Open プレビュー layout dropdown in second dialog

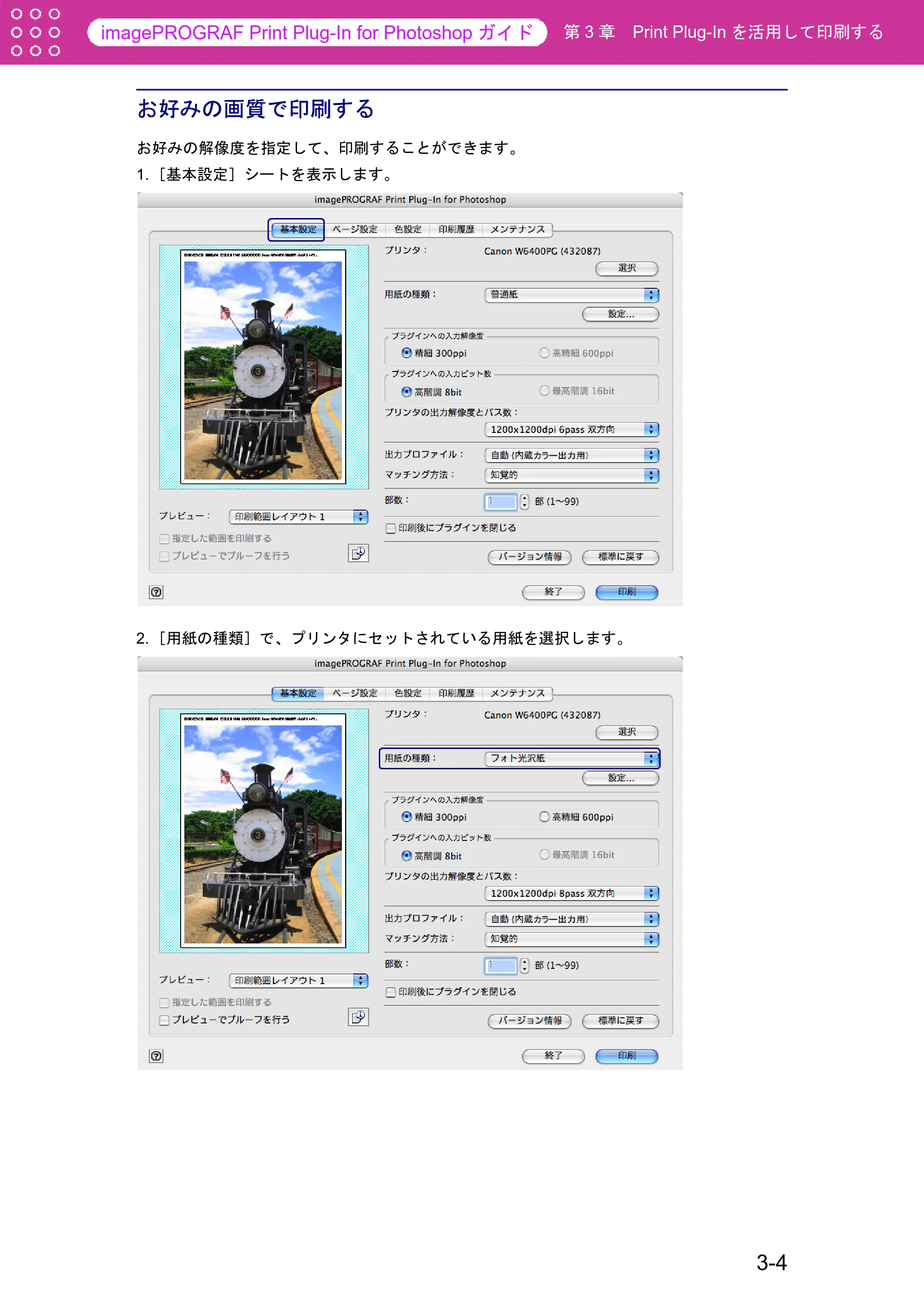pos(298,980)
